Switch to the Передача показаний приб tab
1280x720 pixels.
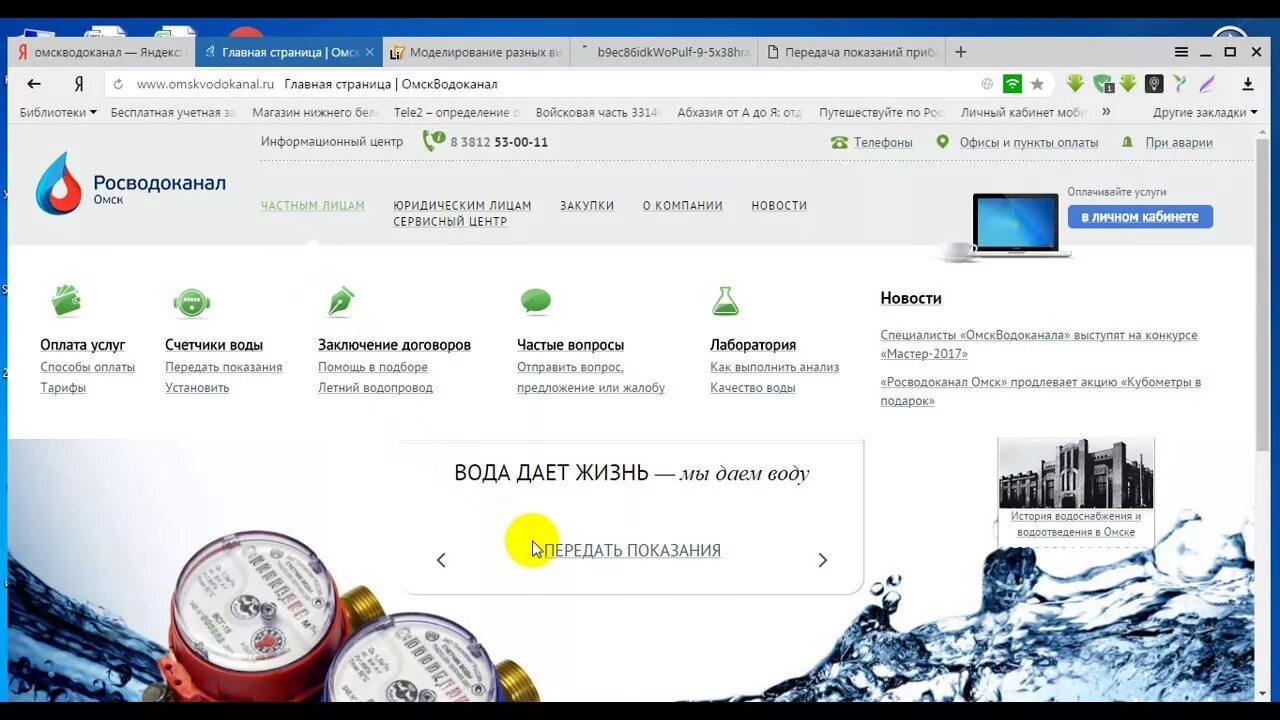tap(850, 52)
